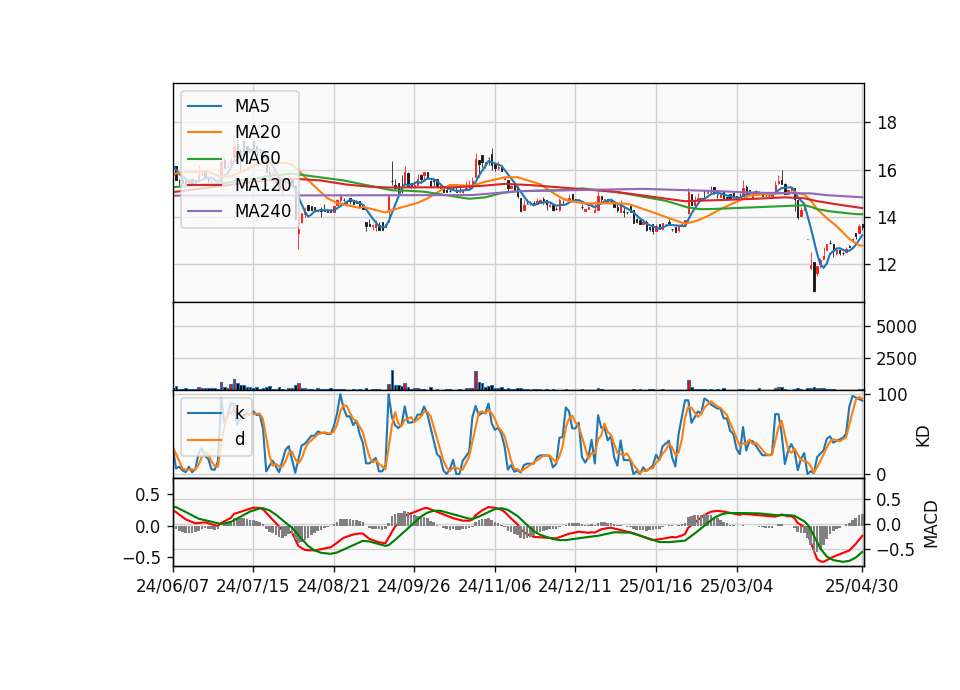Click the 25/01/16 date label
This screenshot has width=960, height=690.
tap(656, 586)
